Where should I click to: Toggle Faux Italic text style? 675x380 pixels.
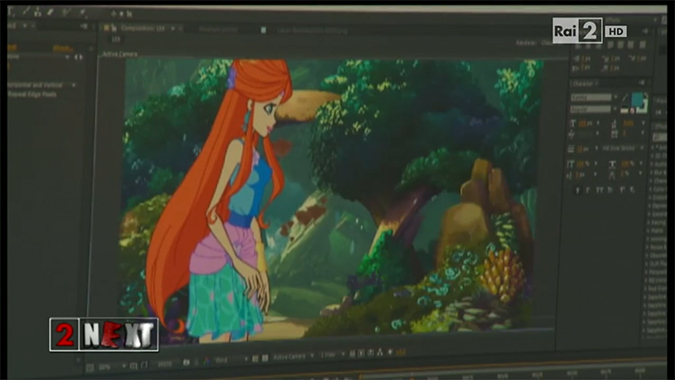[588, 190]
